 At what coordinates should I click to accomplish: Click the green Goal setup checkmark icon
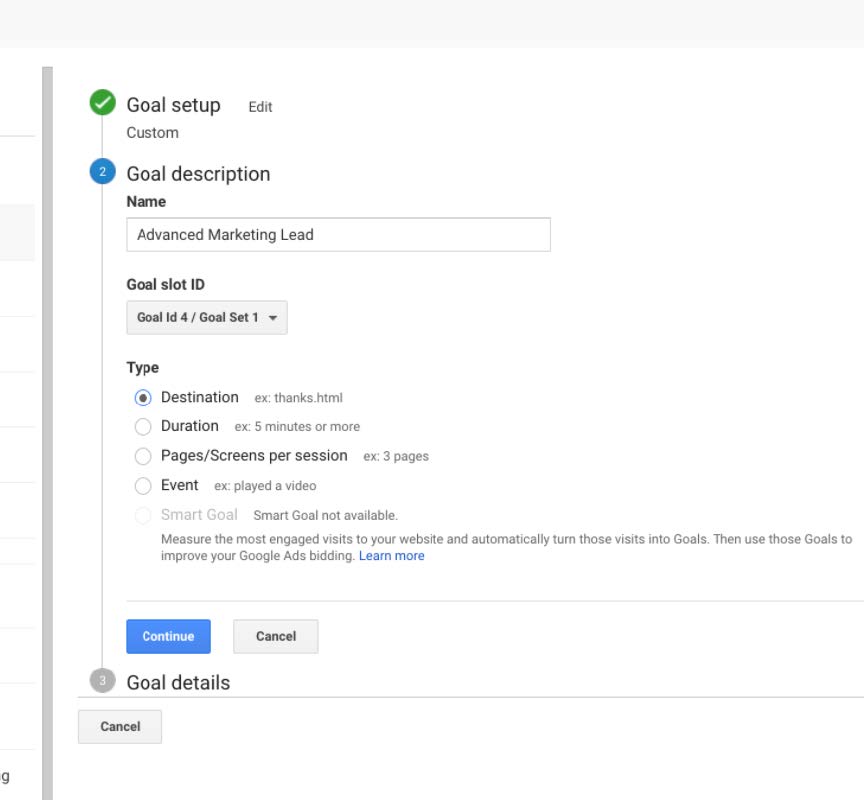coord(102,102)
